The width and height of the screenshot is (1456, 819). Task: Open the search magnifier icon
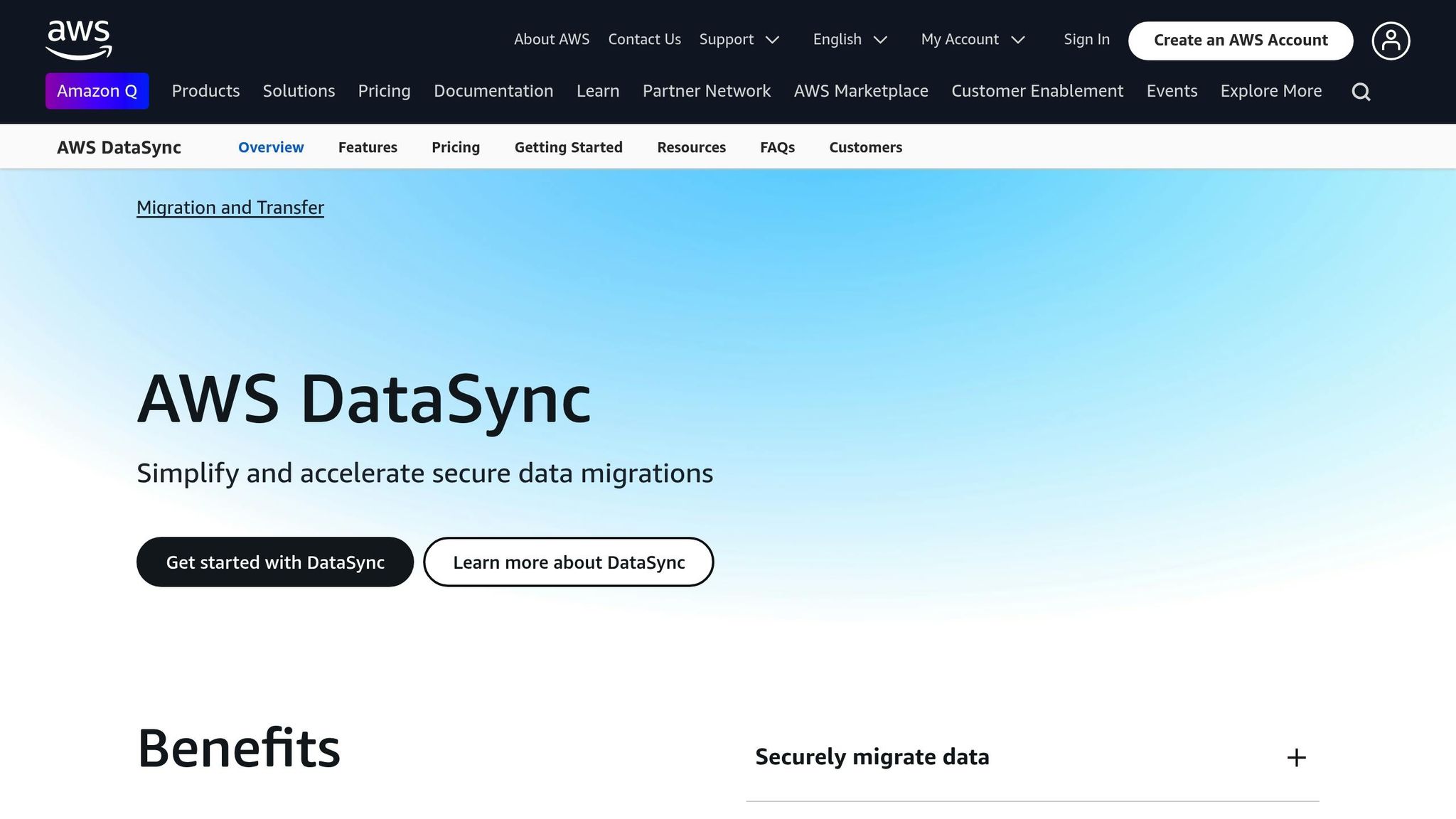[1361, 92]
